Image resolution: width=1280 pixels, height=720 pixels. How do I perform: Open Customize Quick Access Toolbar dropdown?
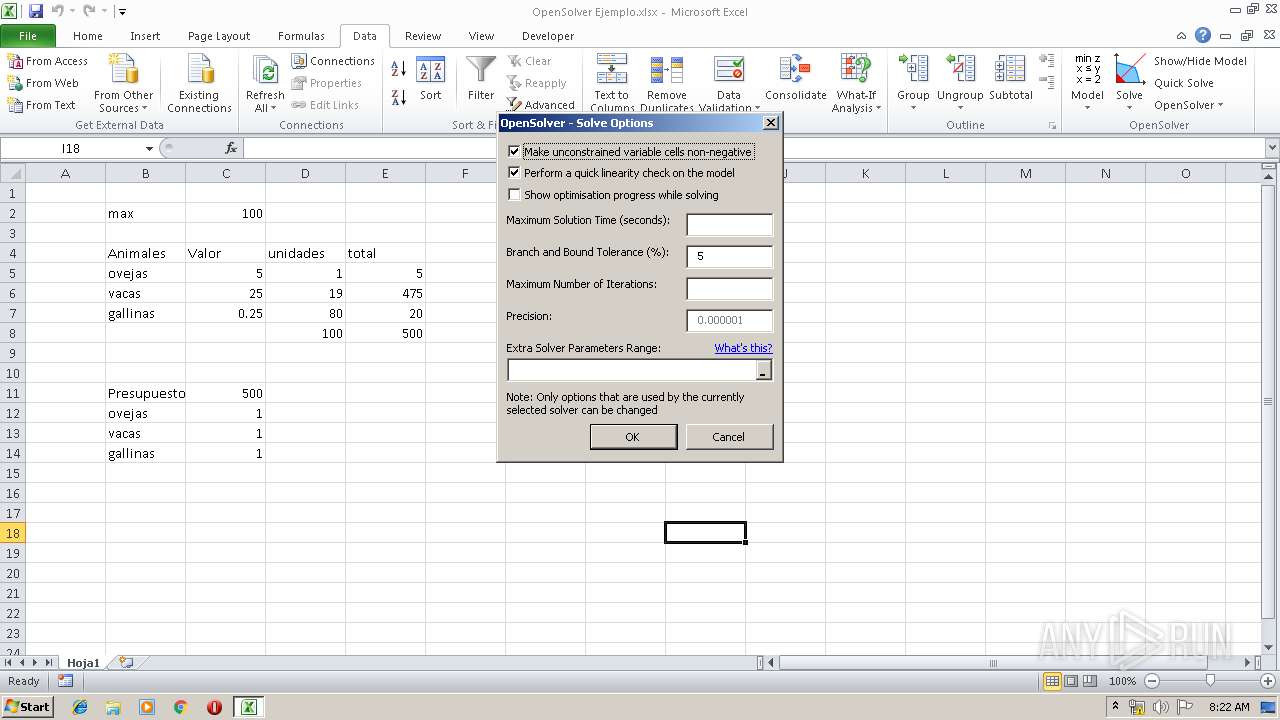click(x=122, y=12)
